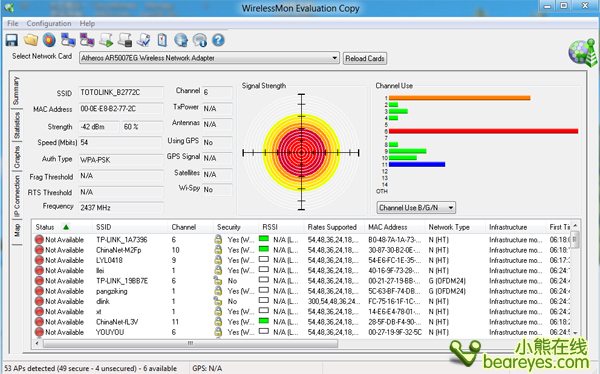Open the File menu

(13, 23)
